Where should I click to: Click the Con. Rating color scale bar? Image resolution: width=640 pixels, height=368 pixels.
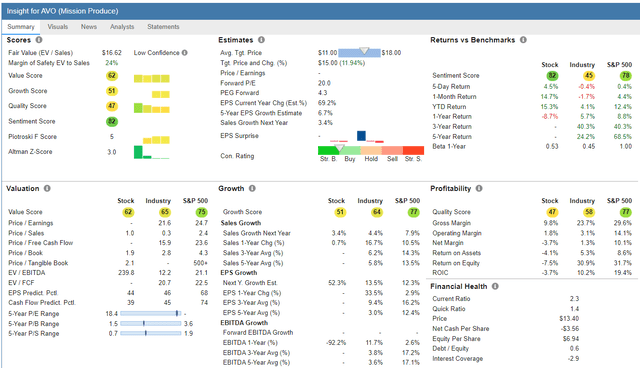click(371, 150)
